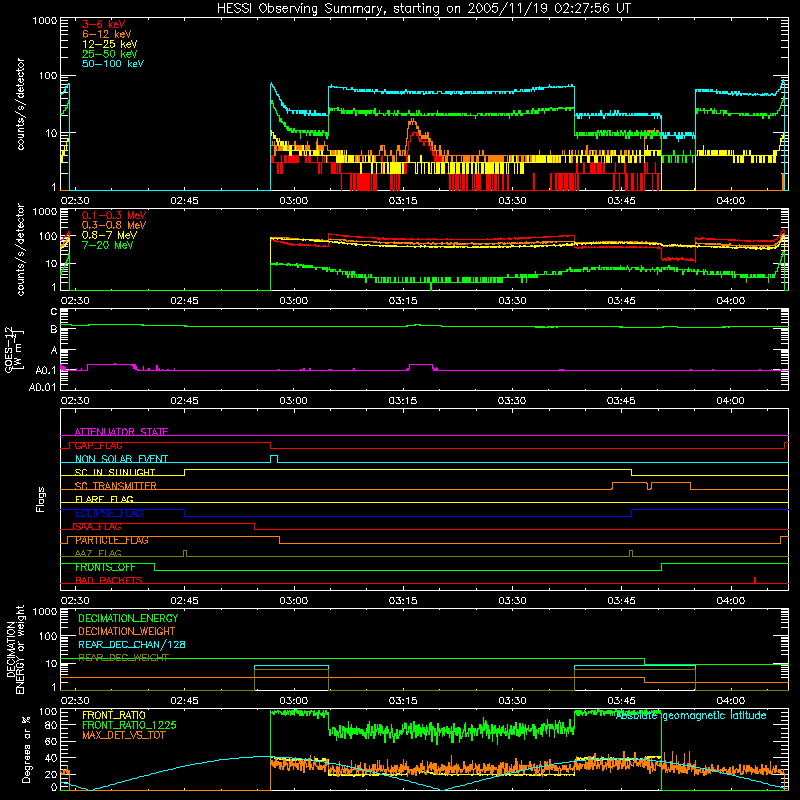This screenshot has height=800, width=800.
Task: Click the BAD_PACKETS red spike marker
Action: (x=755, y=580)
